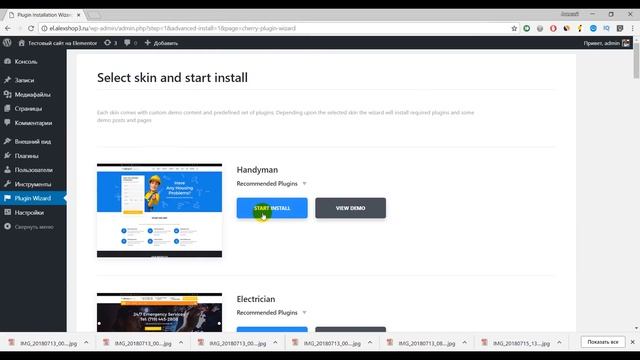Select the Plugin Installation Wizard tab
640x360 pixels.
[44, 15]
